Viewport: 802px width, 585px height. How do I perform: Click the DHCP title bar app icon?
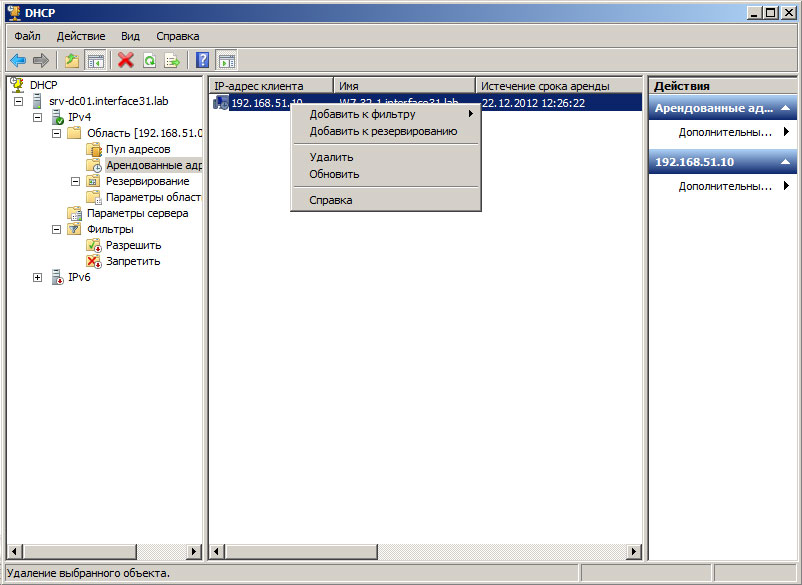[14, 12]
